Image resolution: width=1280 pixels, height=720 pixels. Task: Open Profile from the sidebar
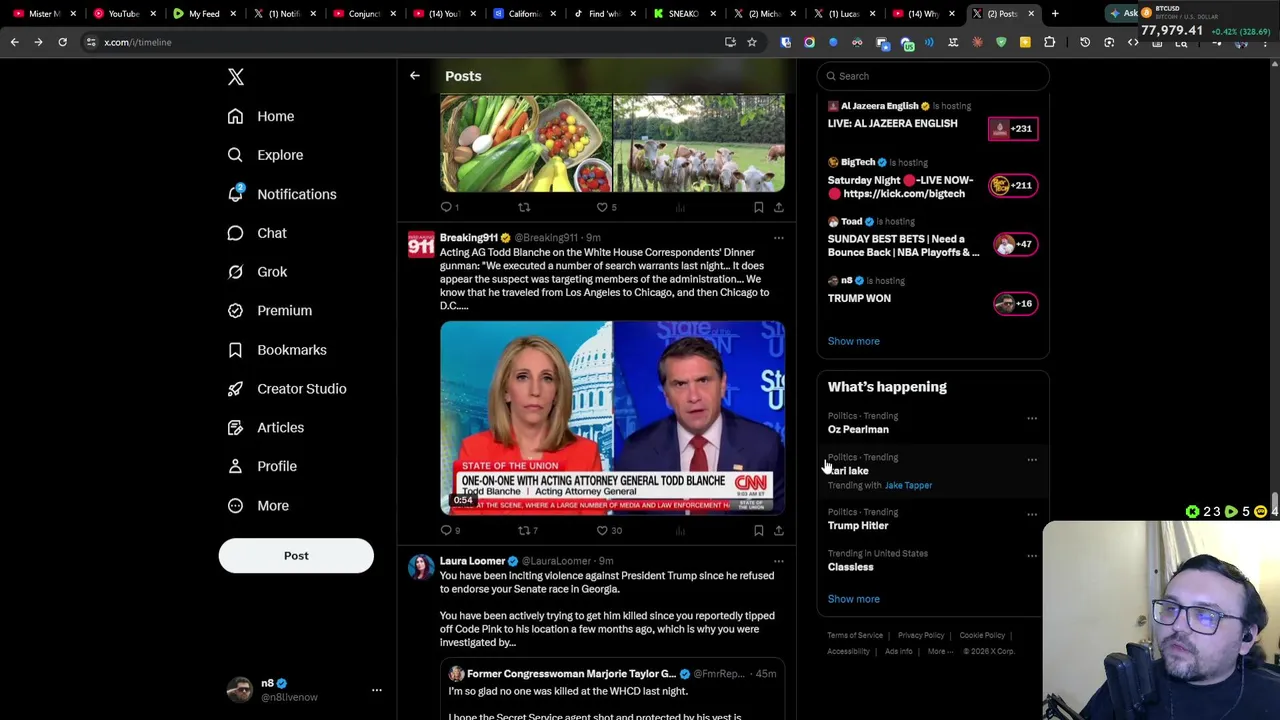262,466
